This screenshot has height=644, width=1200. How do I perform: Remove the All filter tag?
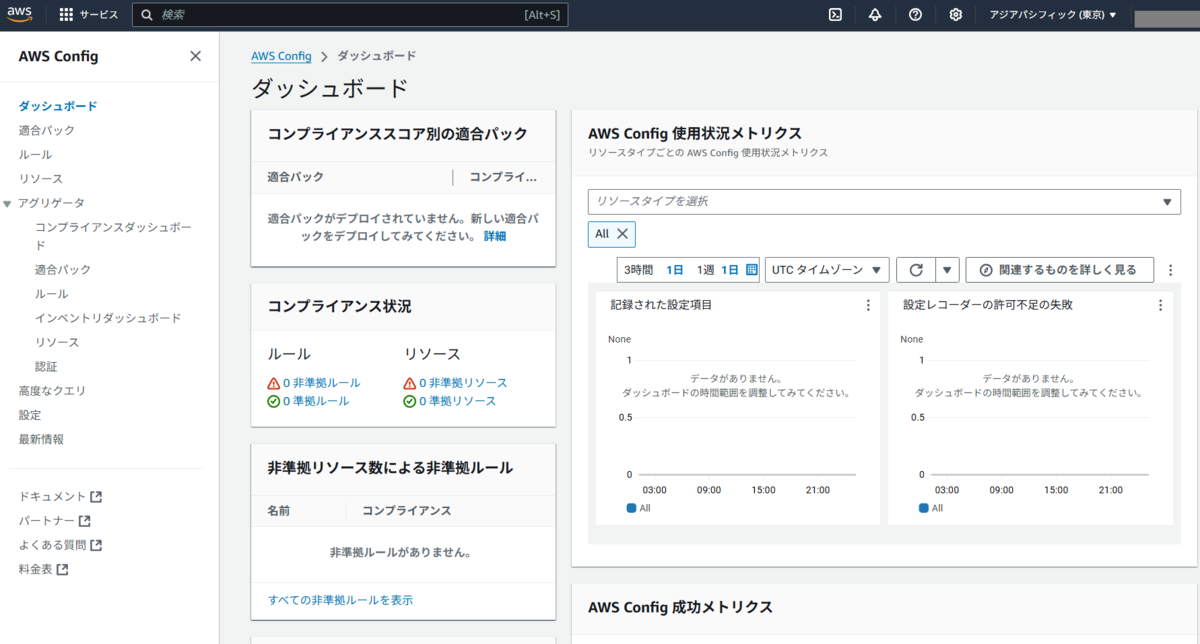[622, 234]
